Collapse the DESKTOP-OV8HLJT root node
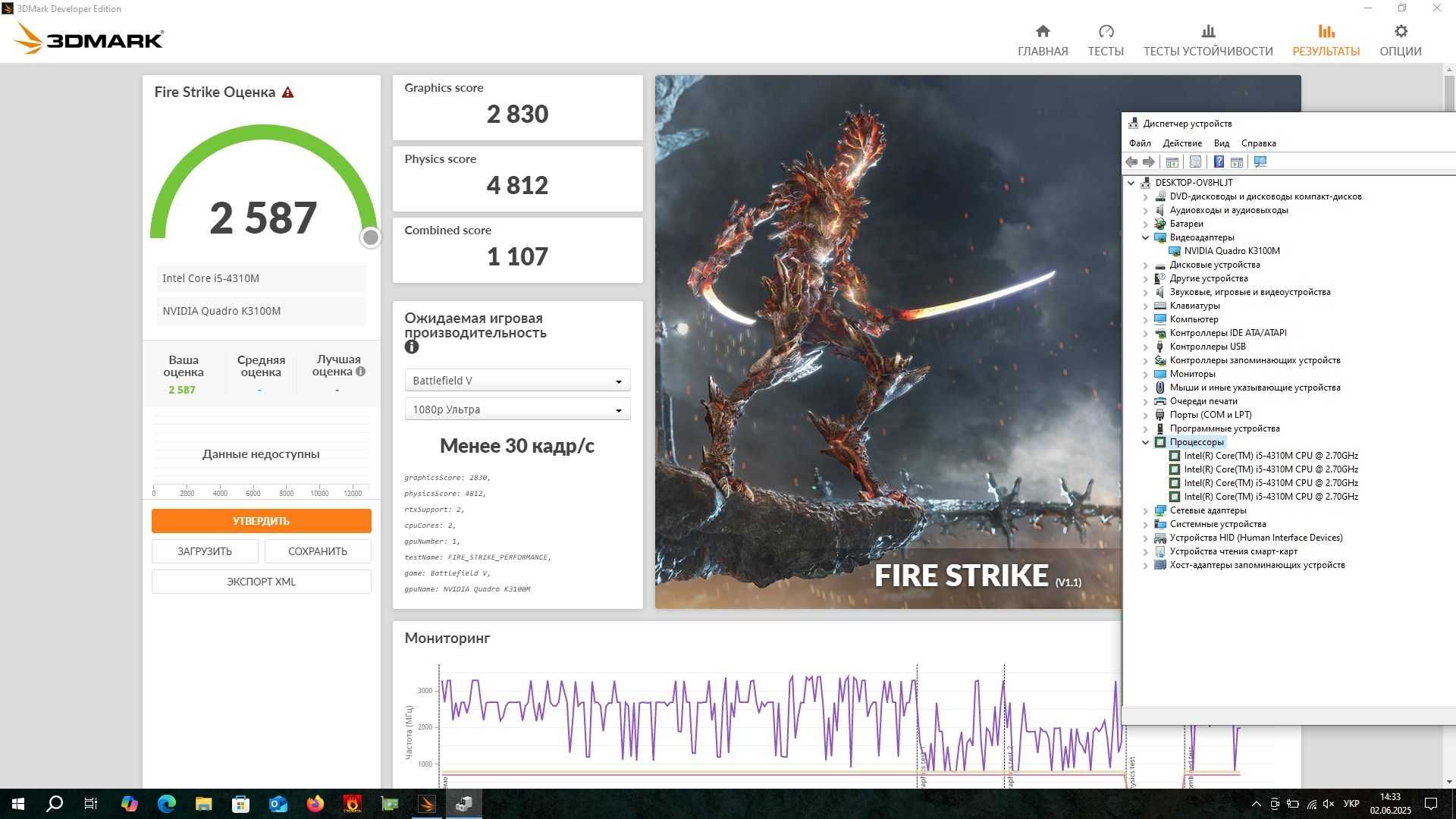The height and width of the screenshot is (819, 1456). (x=1131, y=183)
